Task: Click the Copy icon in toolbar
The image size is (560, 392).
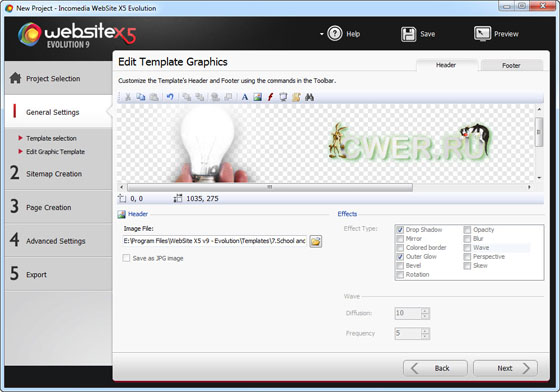Action: [x=141, y=97]
